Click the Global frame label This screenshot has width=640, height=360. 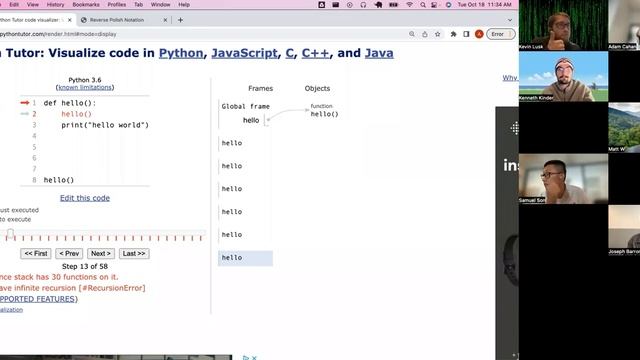pos(246,107)
